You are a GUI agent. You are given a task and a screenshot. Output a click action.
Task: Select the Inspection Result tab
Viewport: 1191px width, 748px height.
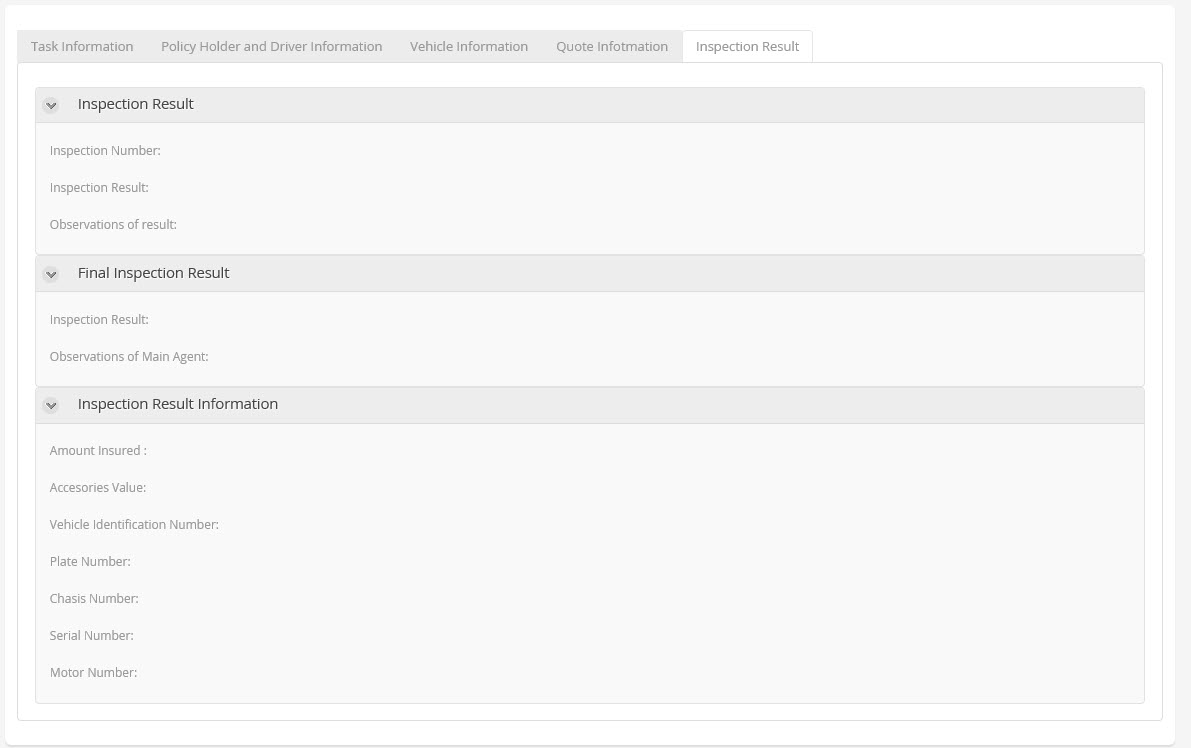[x=747, y=47]
